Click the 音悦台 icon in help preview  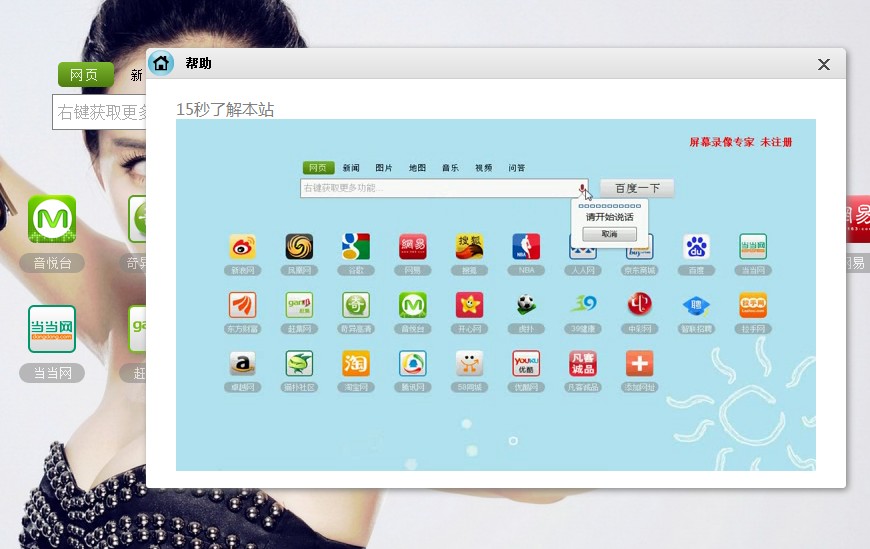coord(413,305)
